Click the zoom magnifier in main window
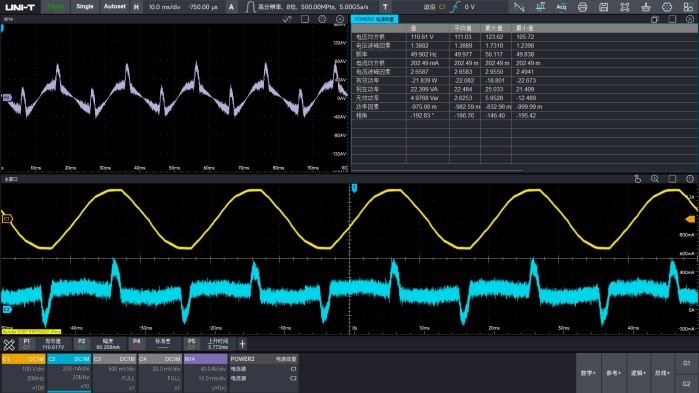 (654, 179)
